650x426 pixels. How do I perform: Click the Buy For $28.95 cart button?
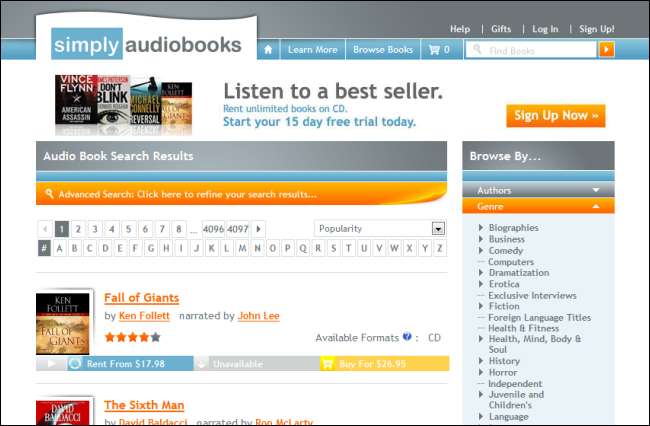[385, 364]
